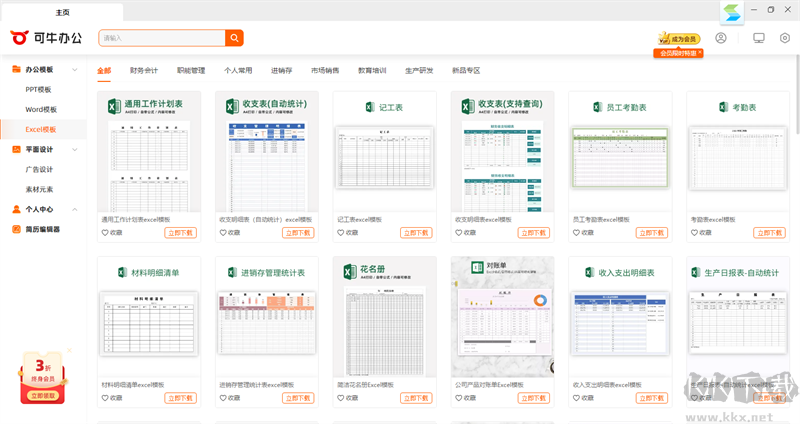Collapse the 办公模板 sidebar section
The width and height of the screenshot is (800, 424).
point(77,70)
